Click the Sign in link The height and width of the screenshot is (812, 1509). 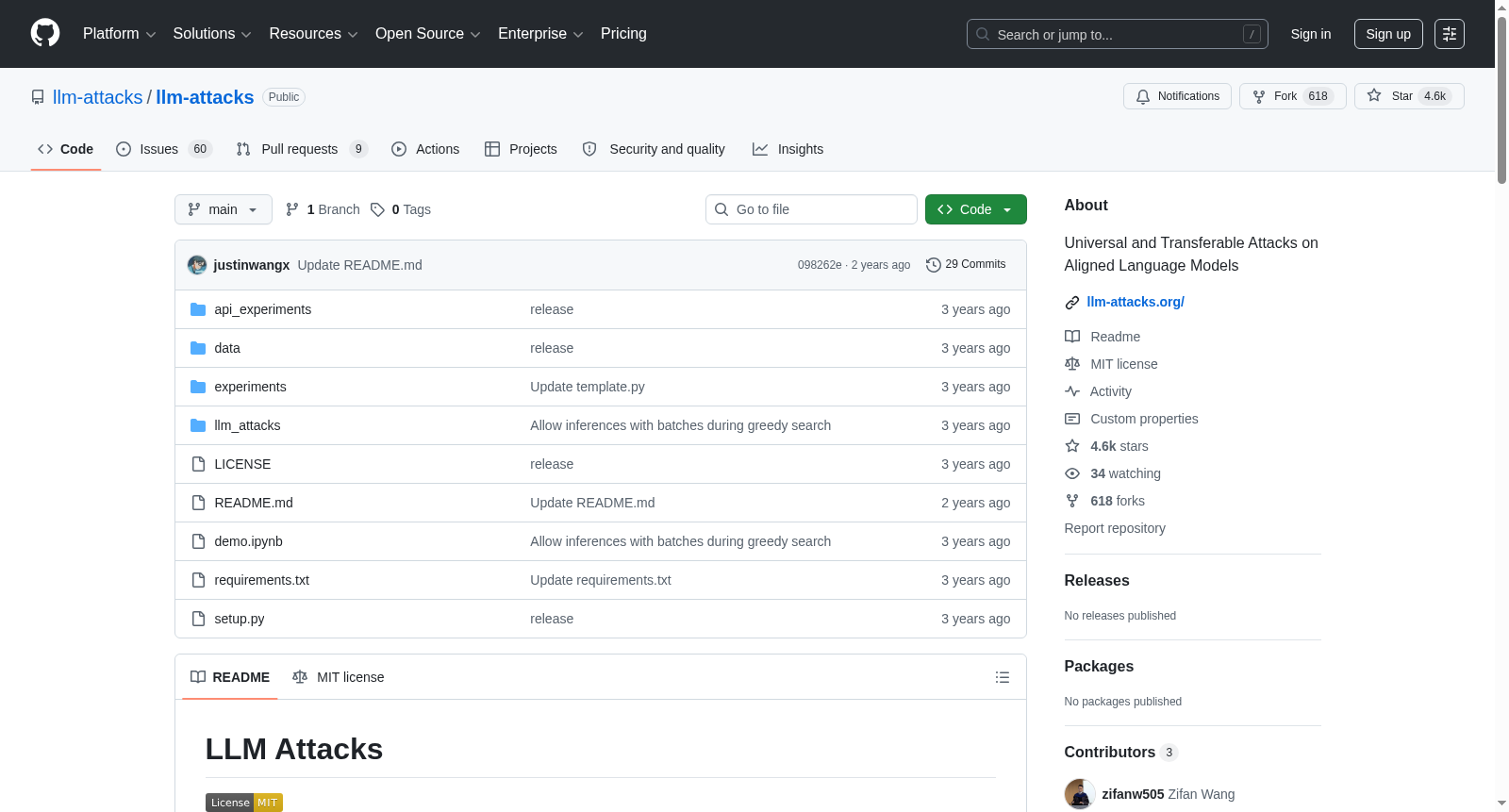[x=1311, y=34]
